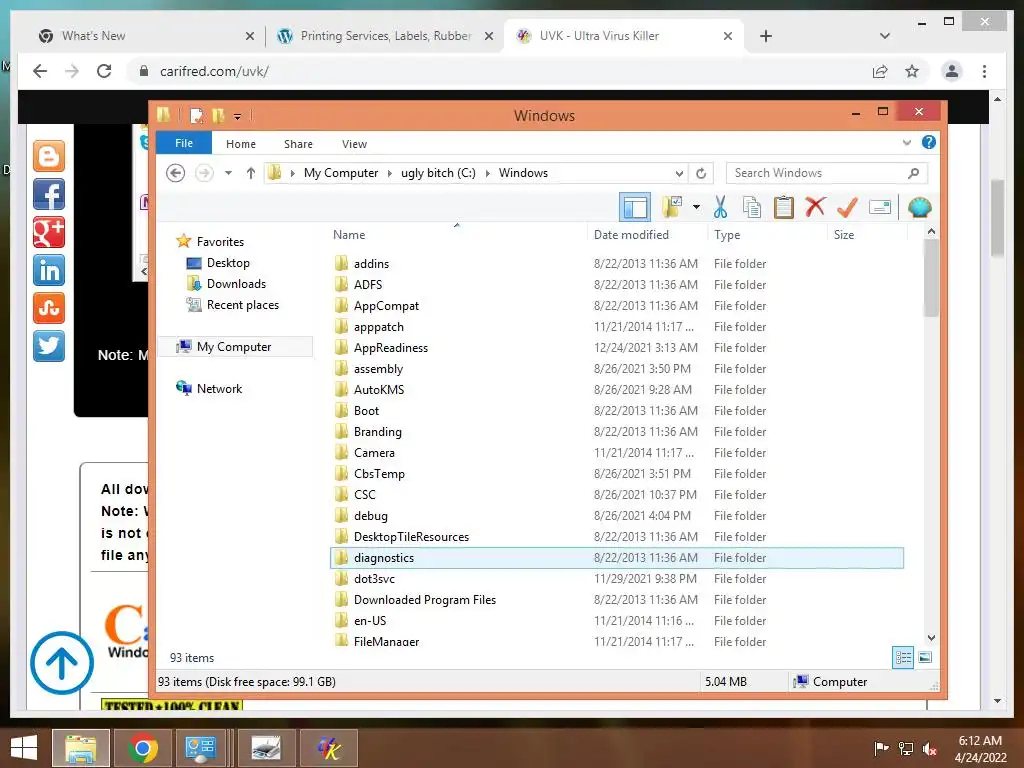This screenshot has width=1024, height=768.
Task: Open the Home ribbon tab
Action: click(x=241, y=144)
